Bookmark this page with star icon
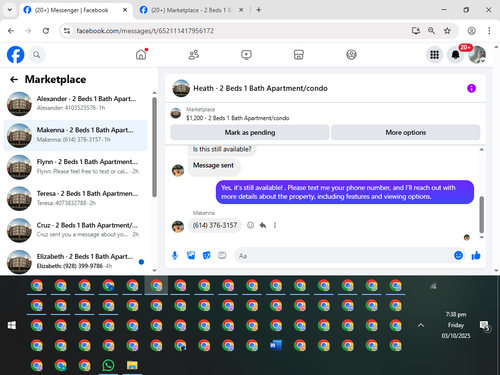Viewport: 500px width, 375px height. click(447, 31)
